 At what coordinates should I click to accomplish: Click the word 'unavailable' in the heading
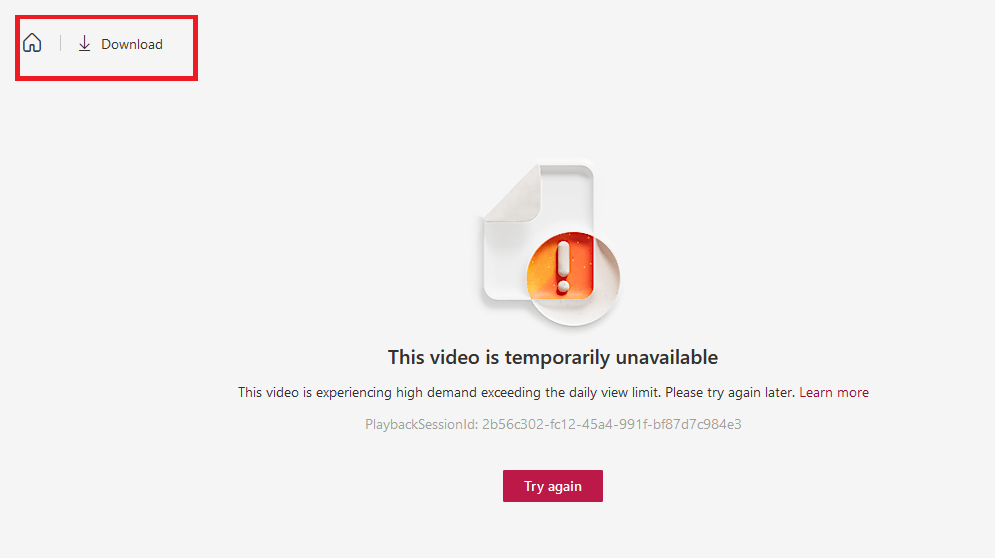pos(667,357)
